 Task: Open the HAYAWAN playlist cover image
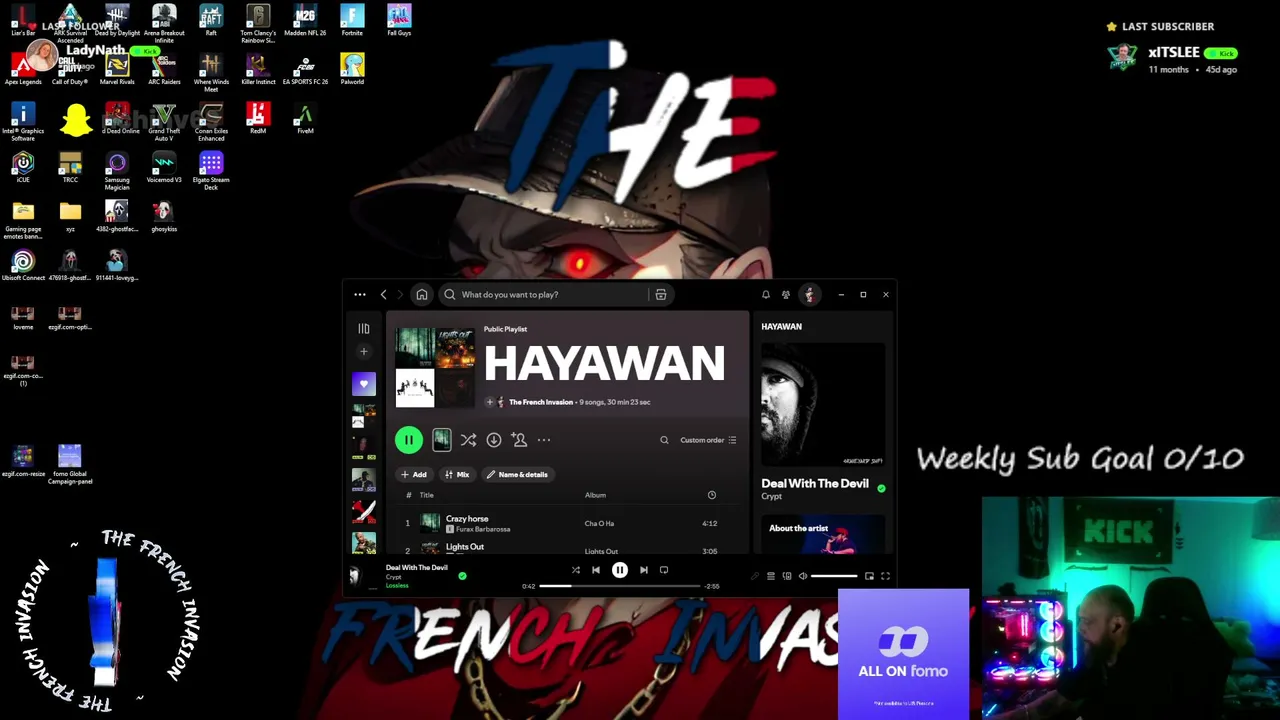[435, 367]
